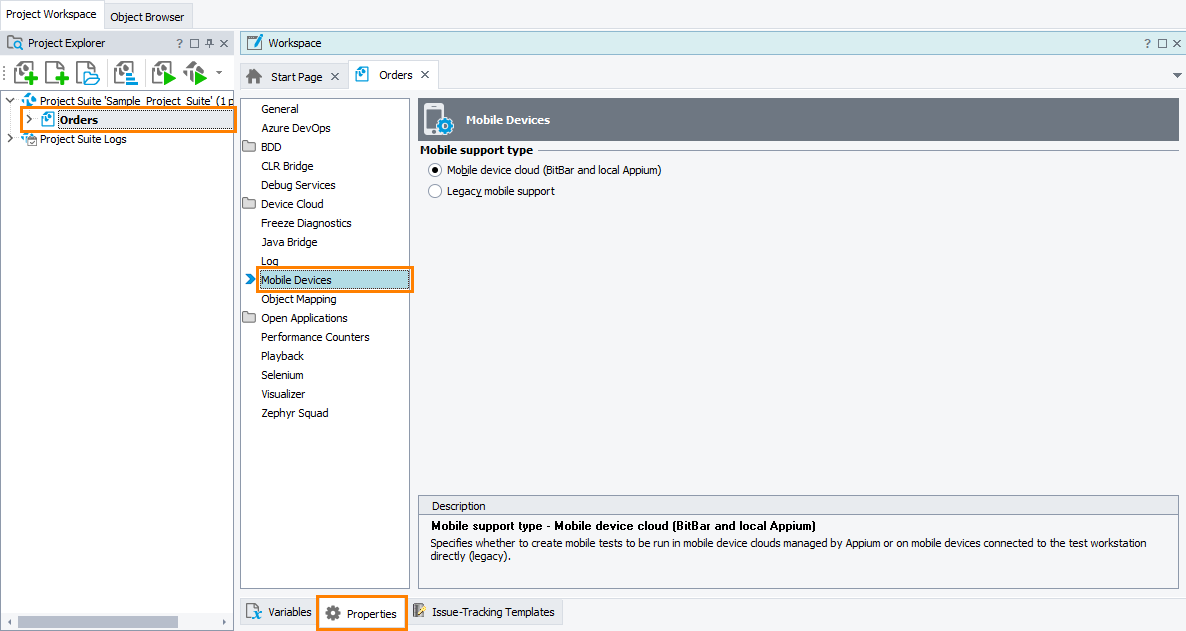Click the project items list icon

[125, 73]
